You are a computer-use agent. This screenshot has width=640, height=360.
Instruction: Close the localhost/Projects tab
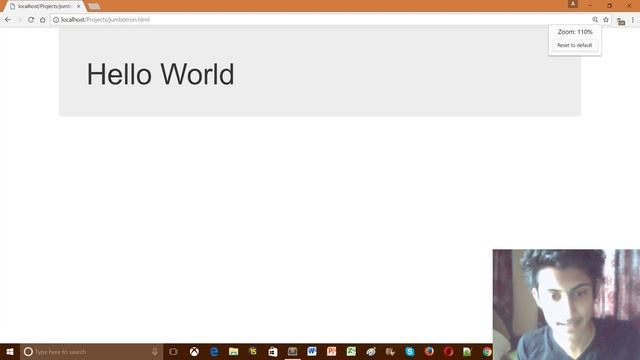pyautogui.click(x=79, y=6)
